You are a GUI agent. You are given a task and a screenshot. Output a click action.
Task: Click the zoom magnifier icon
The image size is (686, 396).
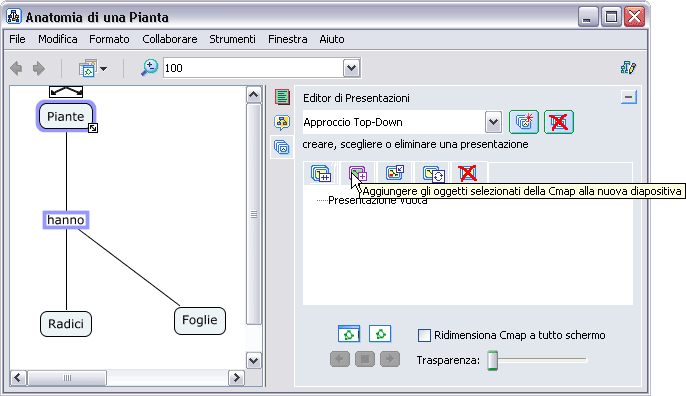(x=150, y=68)
